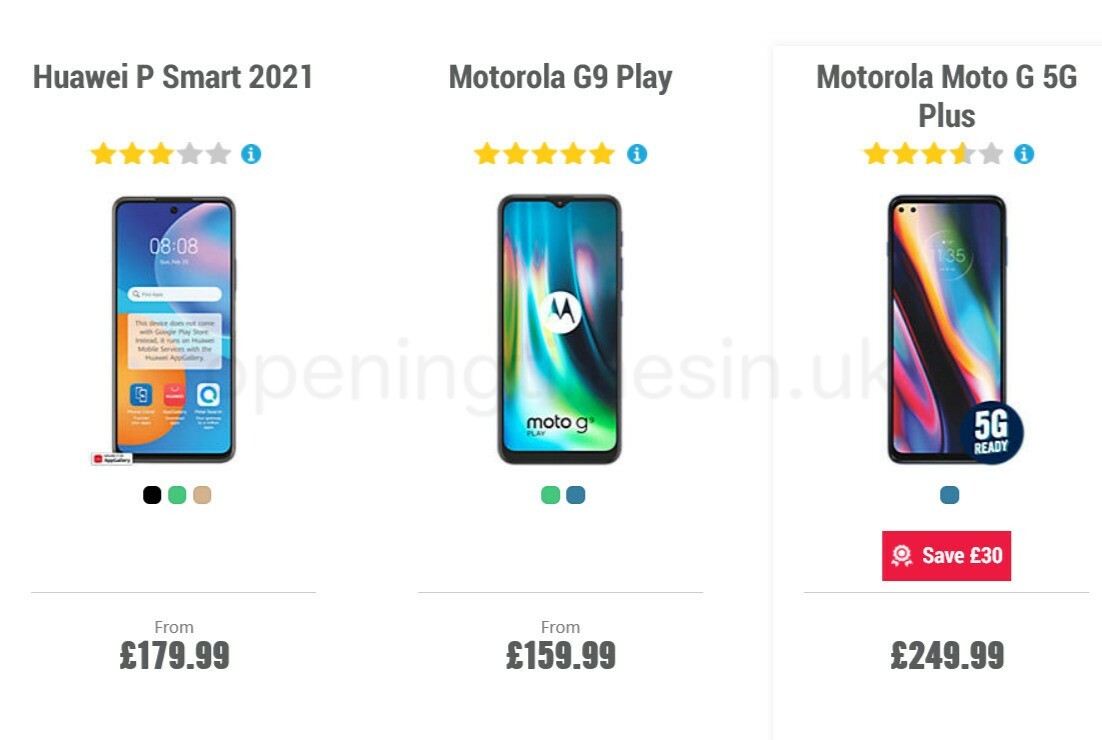This screenshot has width=1102, height=740.
Task: Select the Motorola Moto G 5G Plus title
Action: click(947, 95)
